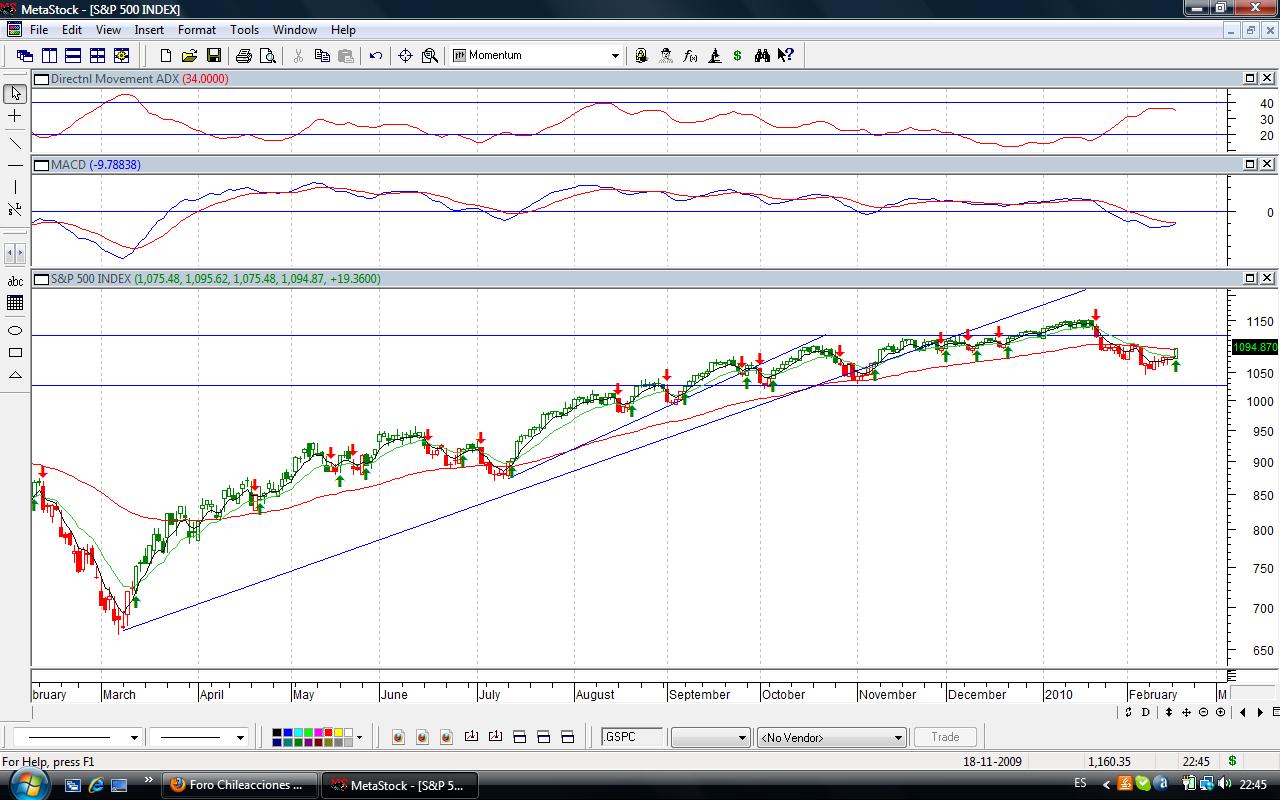Select the crosshair tool
The width and height of the screenshot is (1280, 800).
point(15,116)
